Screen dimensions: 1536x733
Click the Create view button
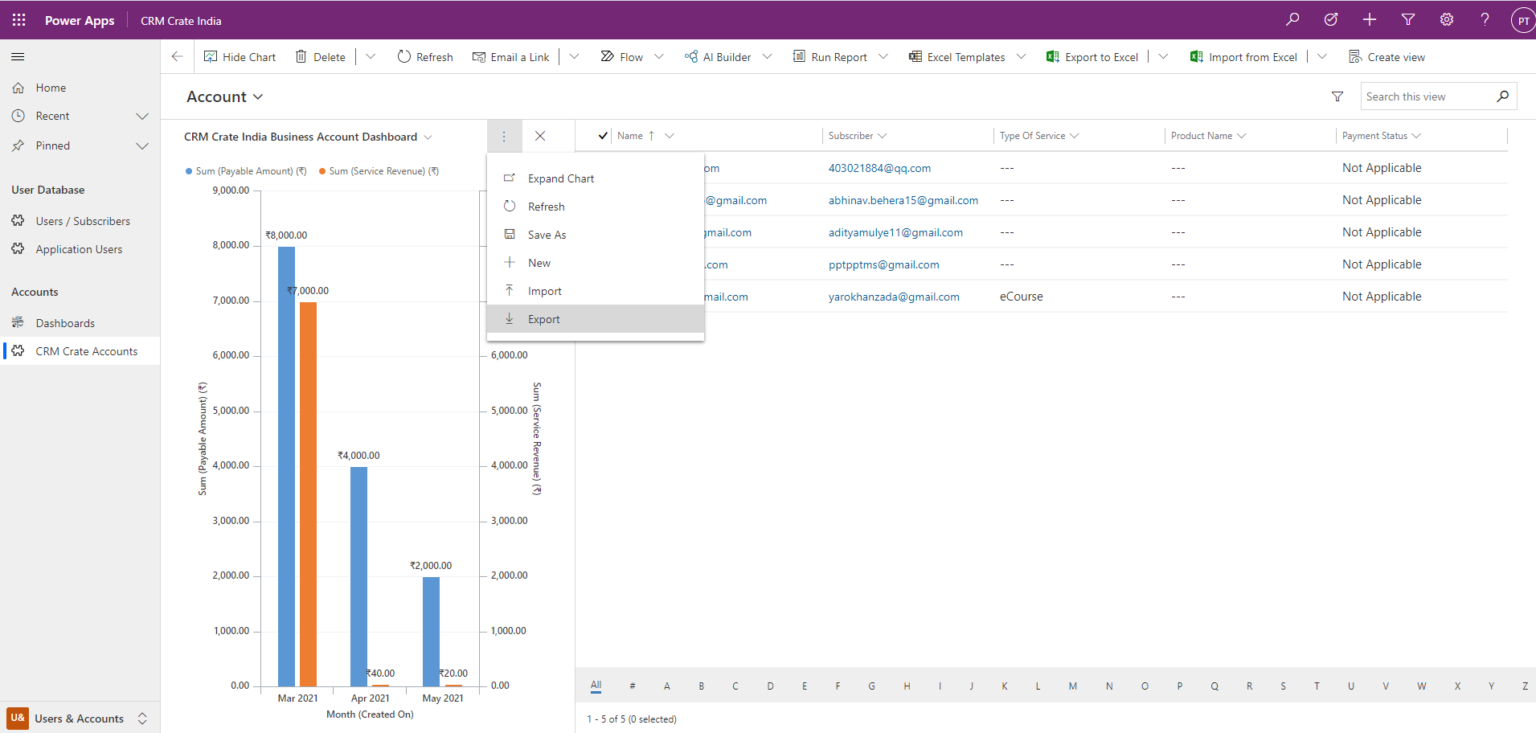[1388, 56]
